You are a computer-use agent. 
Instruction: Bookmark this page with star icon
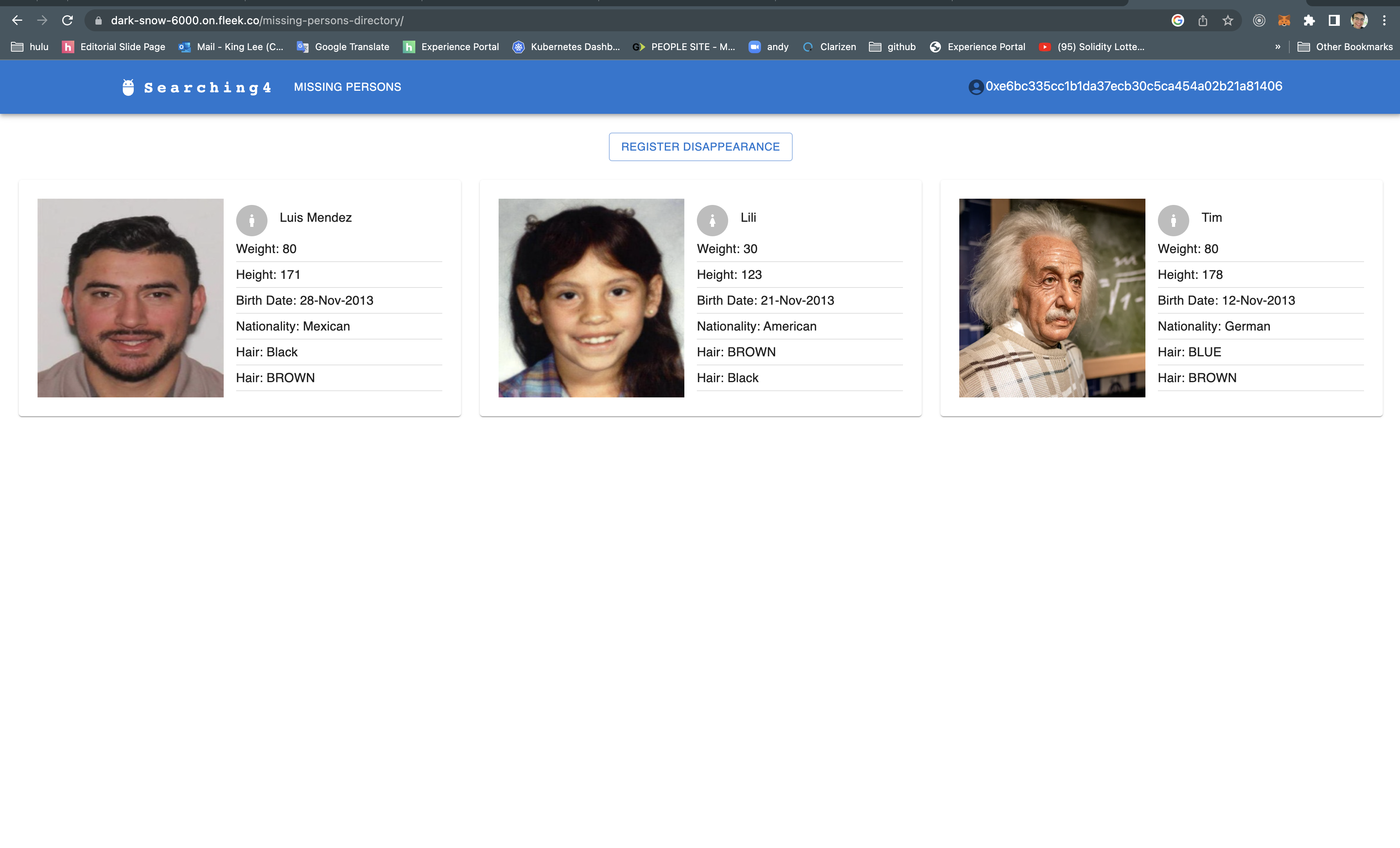tap(1228, 20)
